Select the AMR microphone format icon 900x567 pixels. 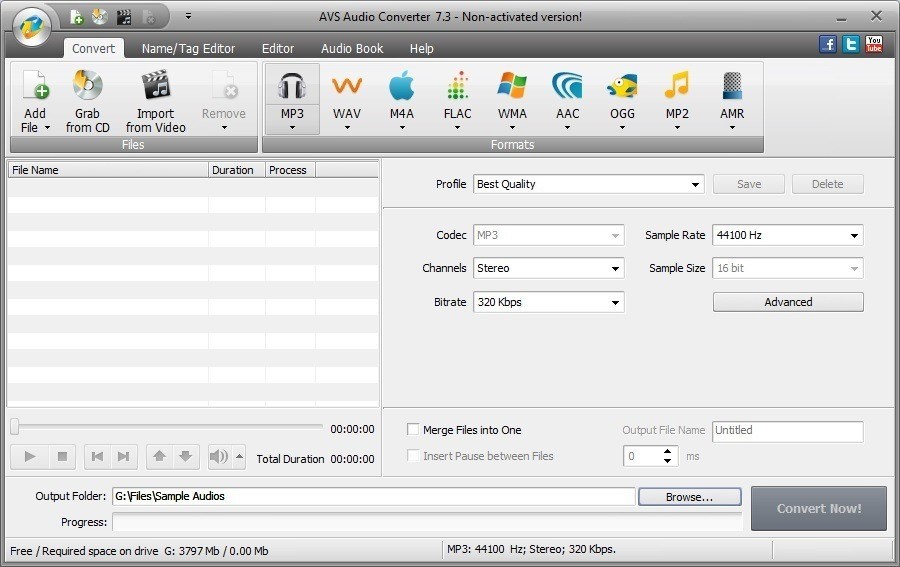pos(732,86)
